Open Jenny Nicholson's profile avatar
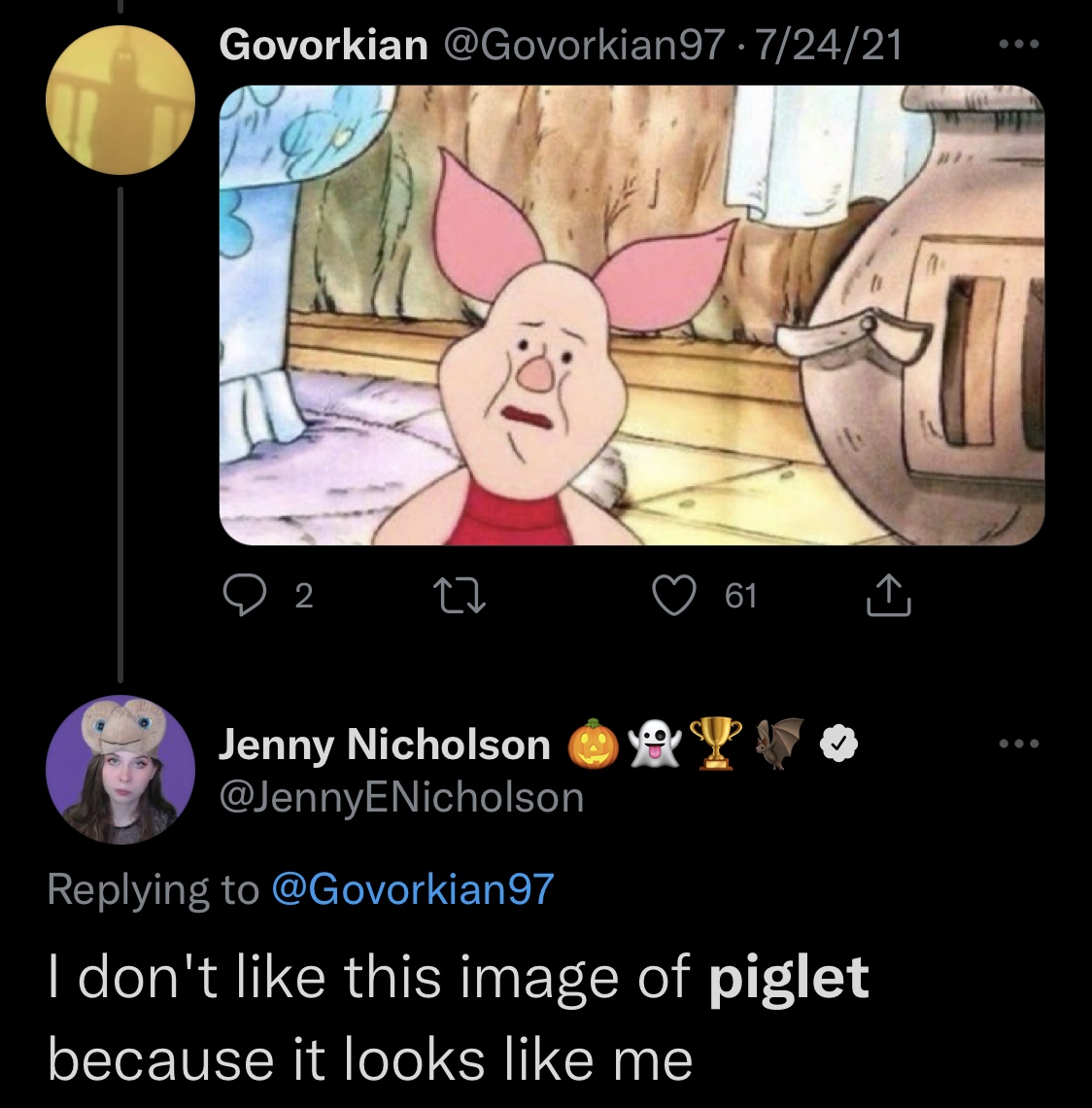 pos(120,768)
